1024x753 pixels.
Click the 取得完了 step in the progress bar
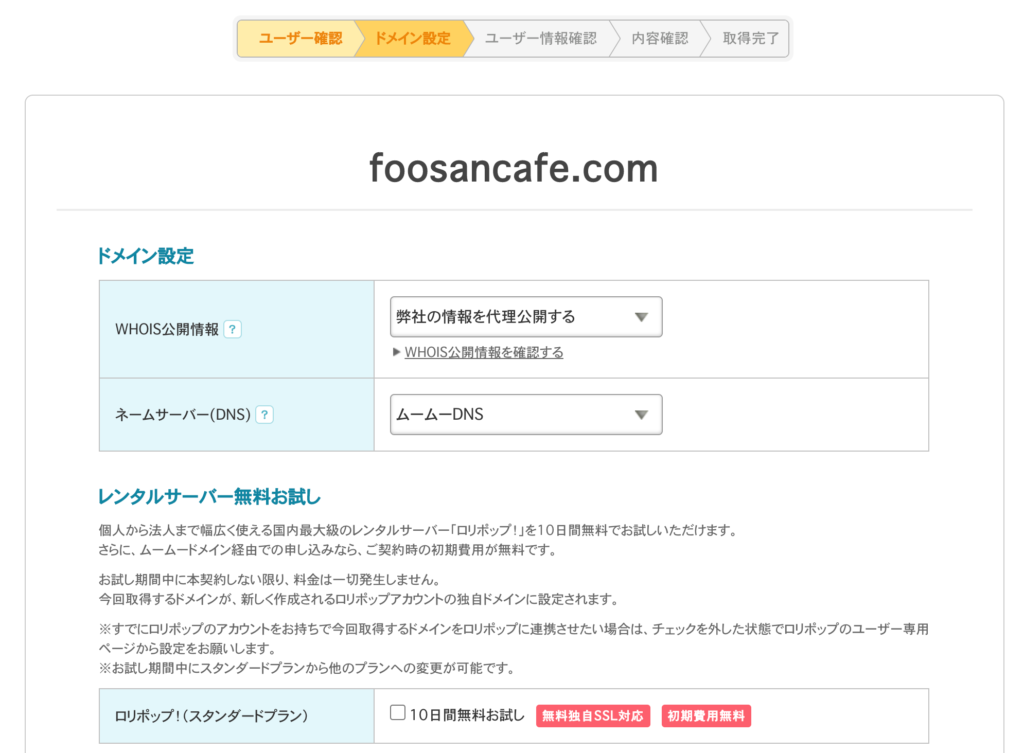pos(750,39)
